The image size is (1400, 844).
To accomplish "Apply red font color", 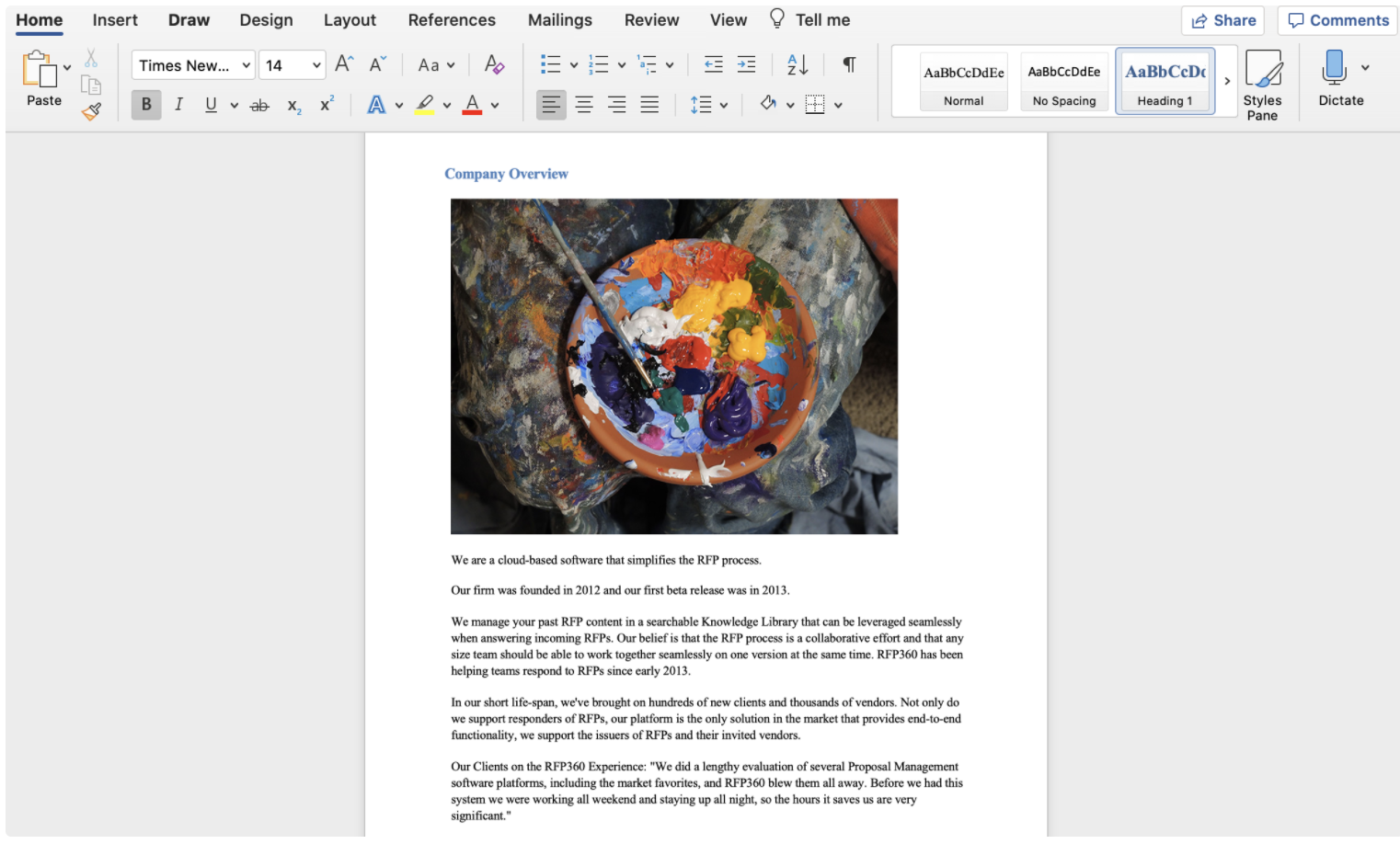I will click(x=472, y=105).
